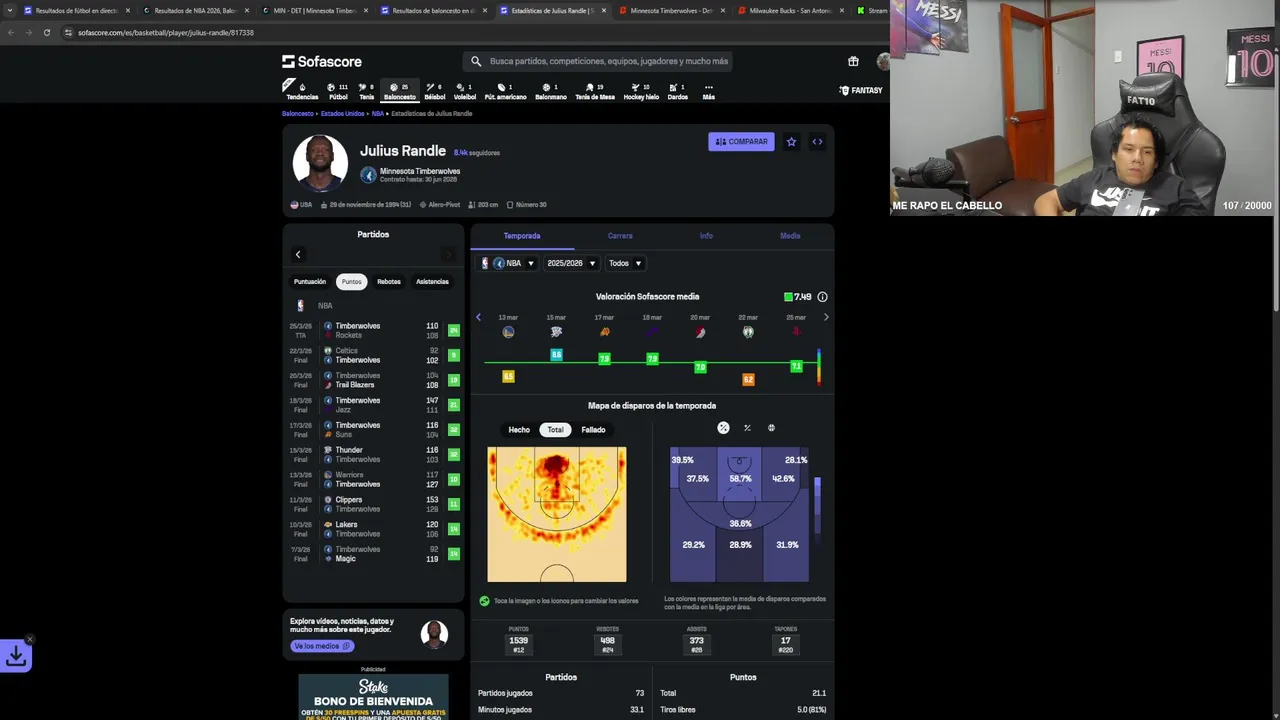Viewport: 1280px width, 720px height.
Task: Open the Dardos sport icon
Action: tap(677, 91)
